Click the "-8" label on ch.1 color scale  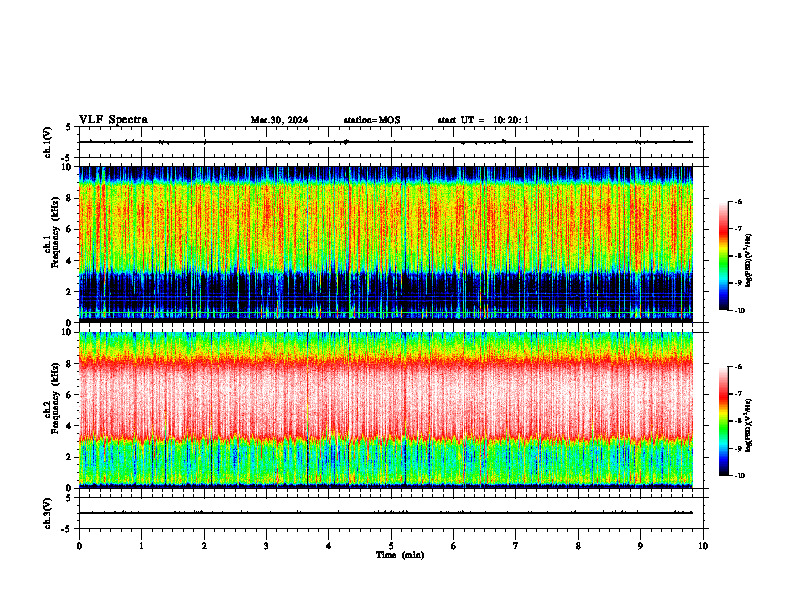[x=738, y=256]
